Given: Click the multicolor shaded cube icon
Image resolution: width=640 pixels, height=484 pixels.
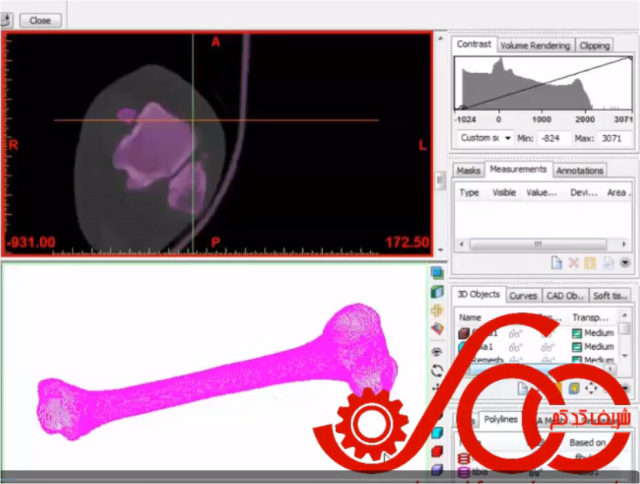Looking at the screenshot, I should (x=437, y=329).
